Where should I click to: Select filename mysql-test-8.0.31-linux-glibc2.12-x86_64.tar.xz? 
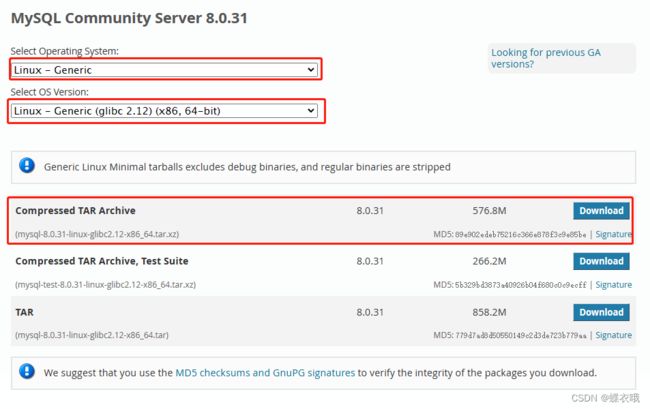click(x=105, y=285)
